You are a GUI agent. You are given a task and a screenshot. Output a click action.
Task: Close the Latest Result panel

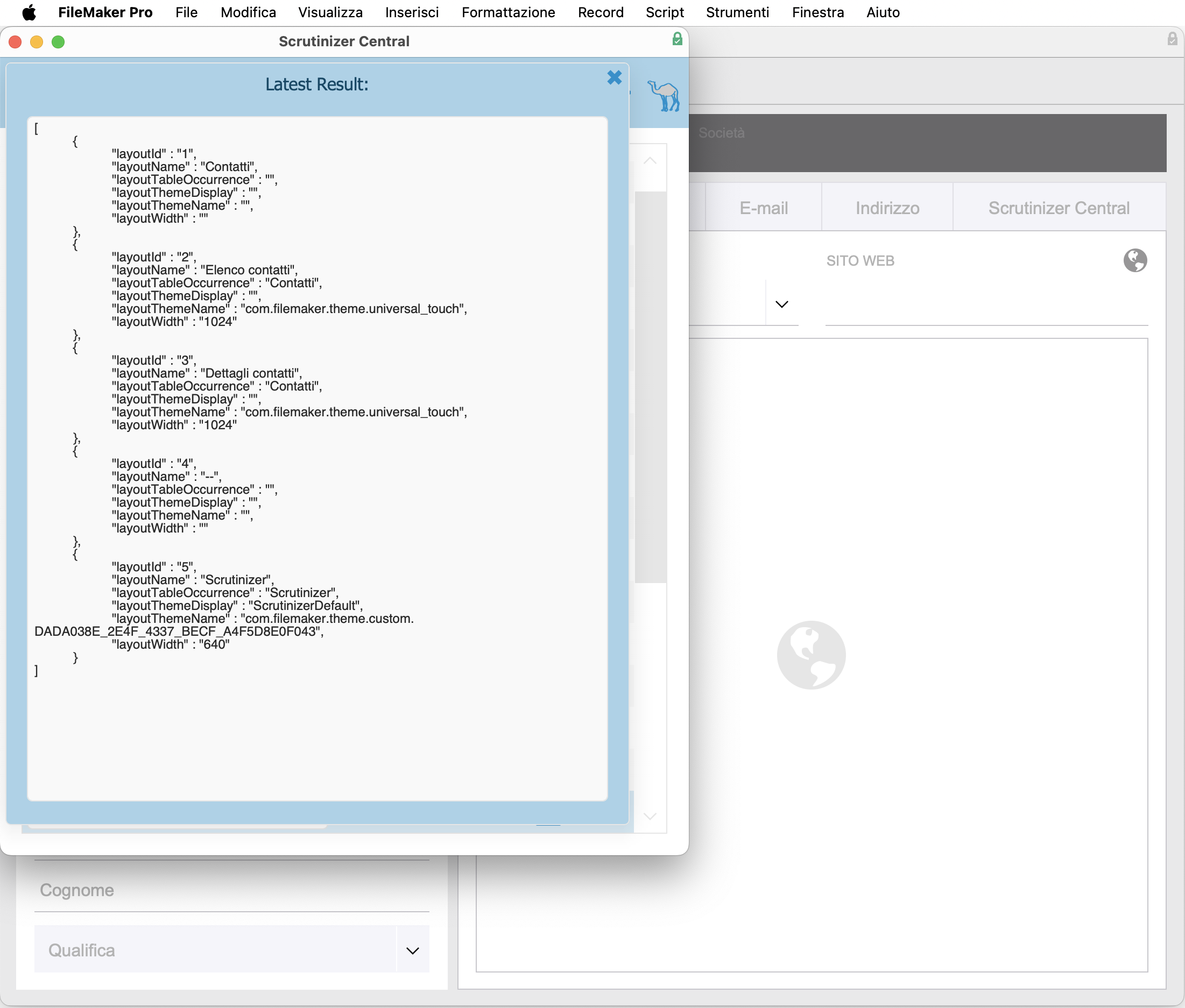(x=615, y=77)
